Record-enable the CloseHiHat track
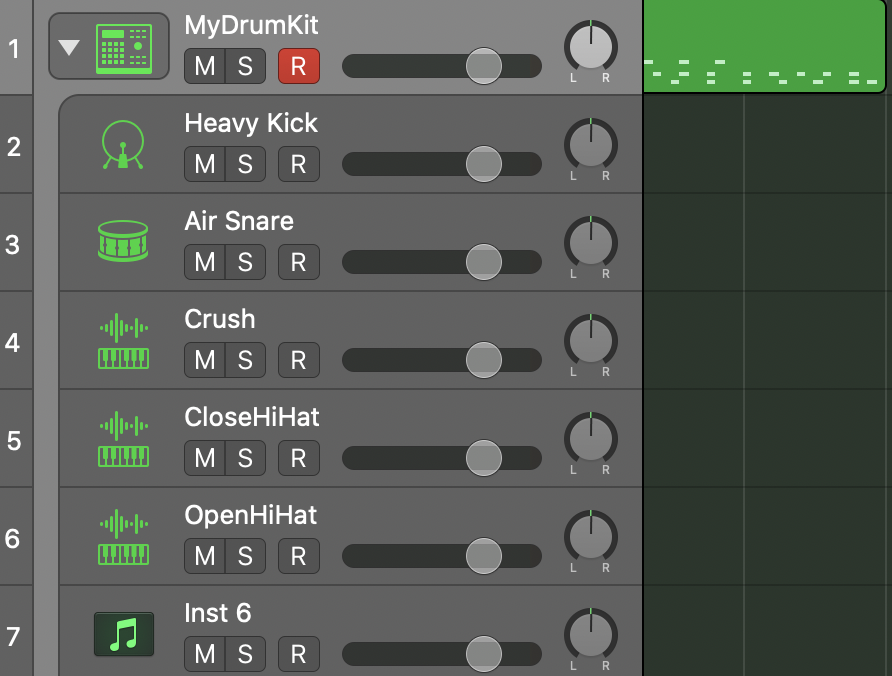Viewport: 892px width, 676px height. [x=298, y=458]
